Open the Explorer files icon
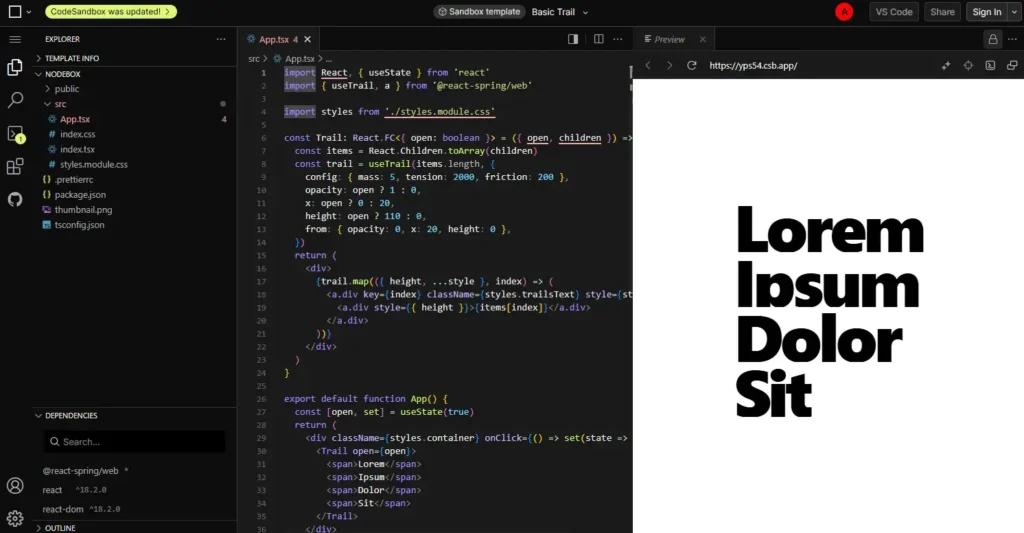This screenshot has height=533, width=1024. pyautogui.click(x=14, y=67)
